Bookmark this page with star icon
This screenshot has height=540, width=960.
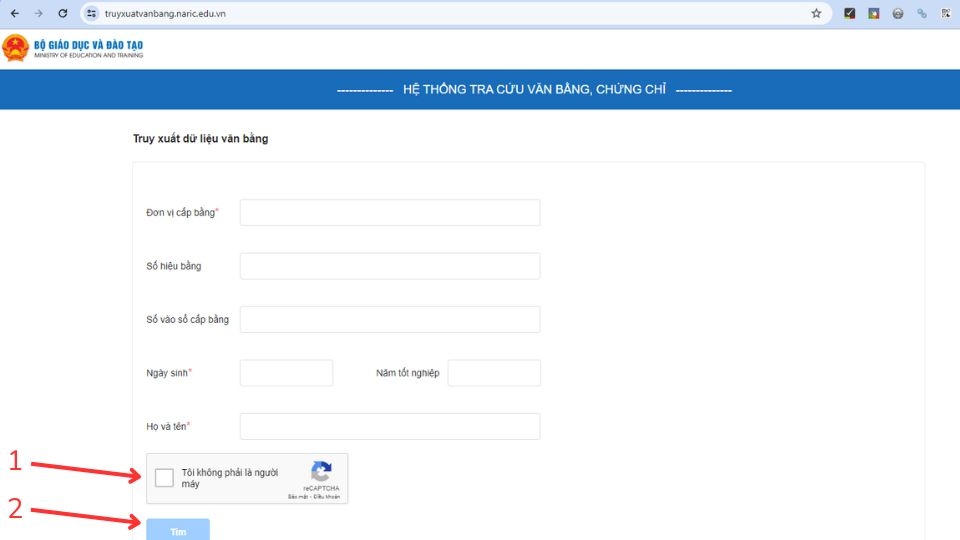(x=816, y=13)
